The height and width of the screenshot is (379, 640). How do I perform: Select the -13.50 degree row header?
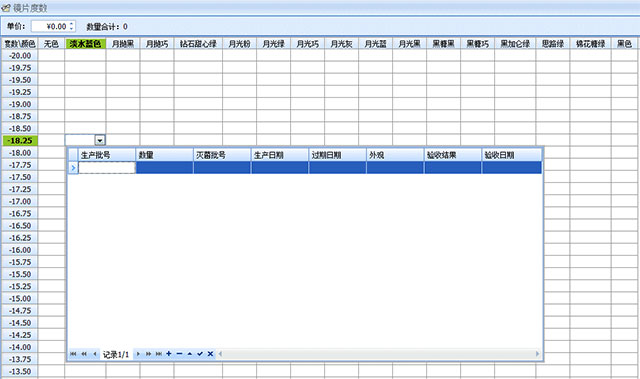20,371
